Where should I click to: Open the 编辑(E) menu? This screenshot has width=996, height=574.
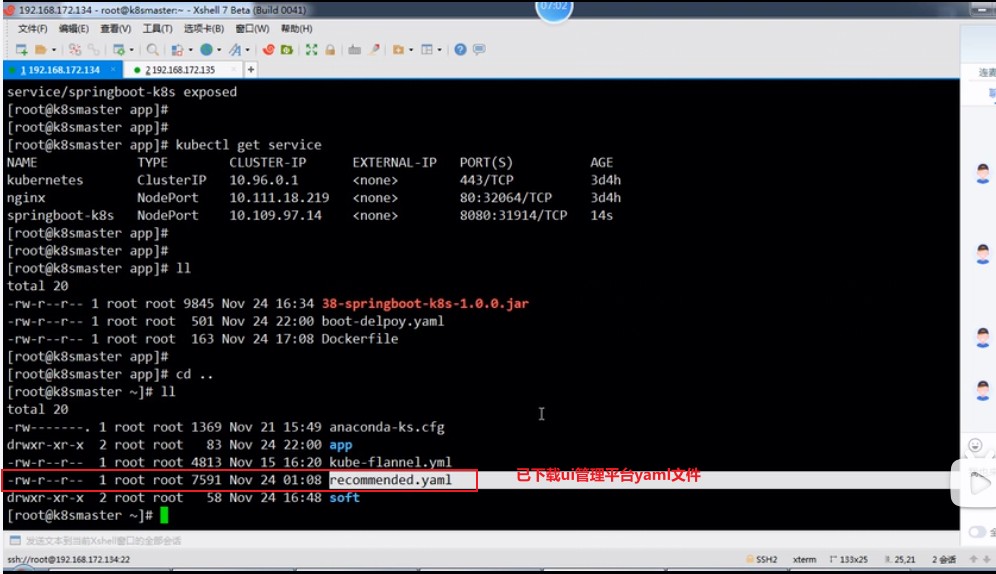tap(74, 29)
